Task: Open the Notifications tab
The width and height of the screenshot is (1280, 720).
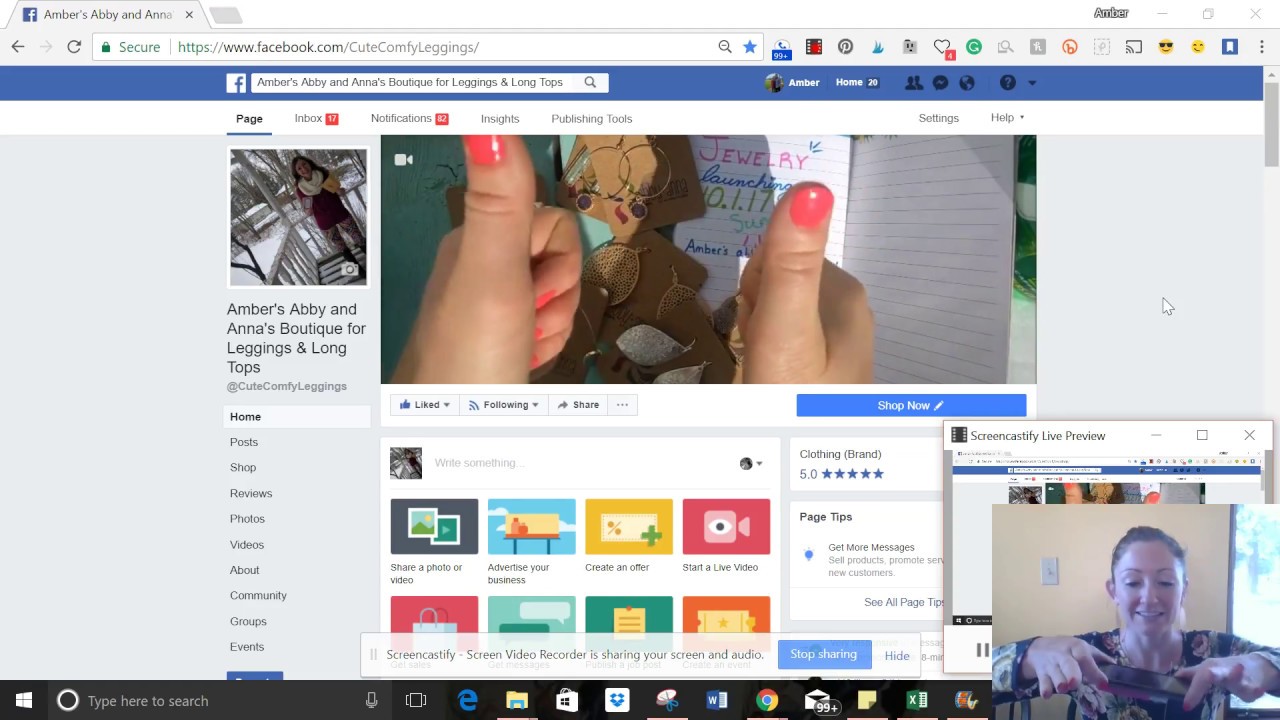Action: 409,118
